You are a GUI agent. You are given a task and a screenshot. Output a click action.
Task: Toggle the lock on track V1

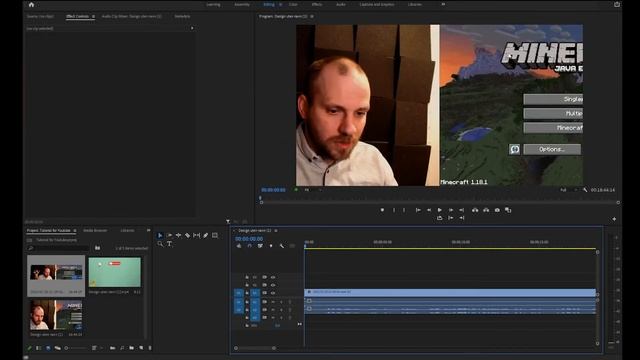247,293
